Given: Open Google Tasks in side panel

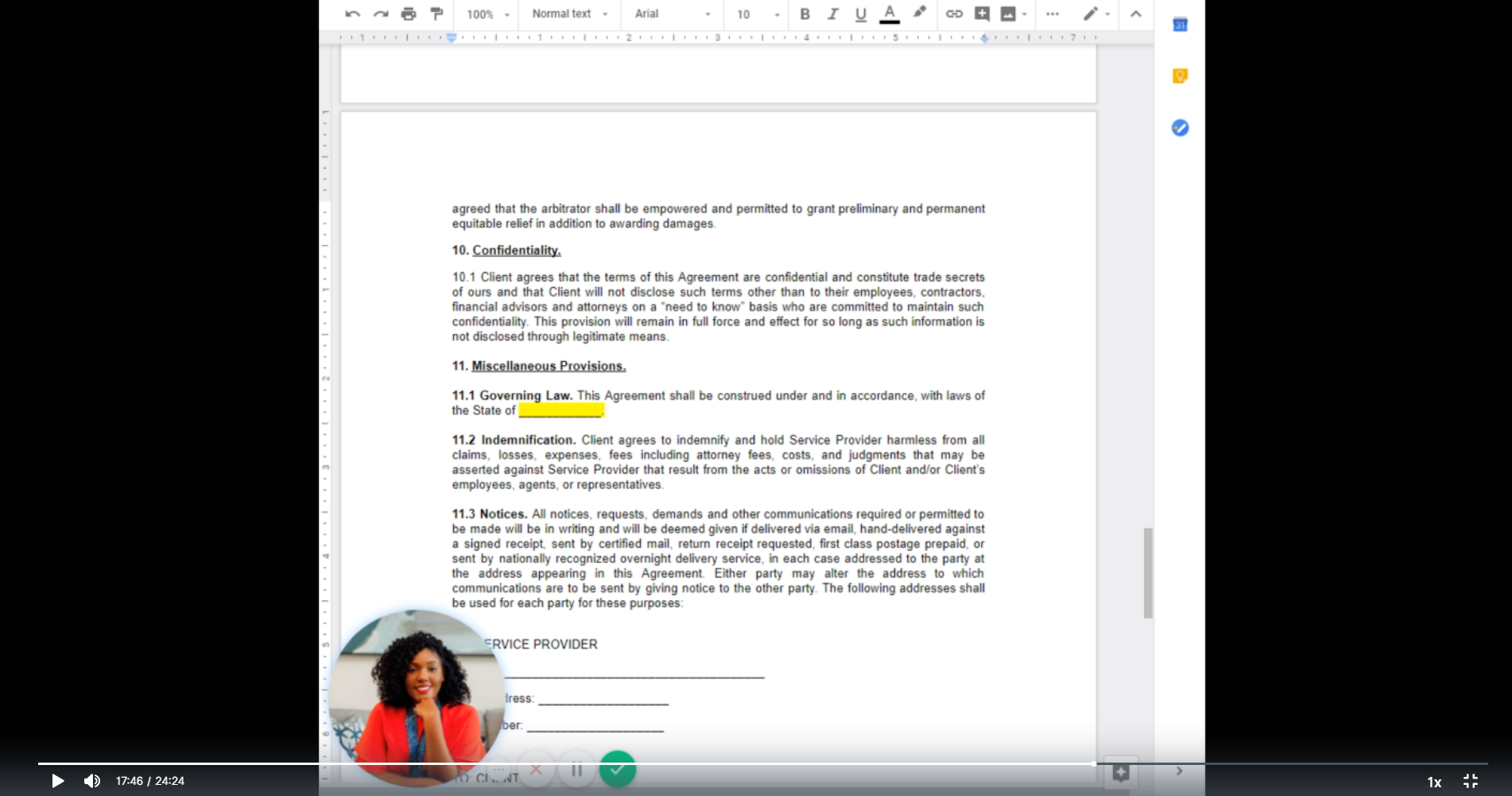Looking at the screenshot, I should (1180, 127).
